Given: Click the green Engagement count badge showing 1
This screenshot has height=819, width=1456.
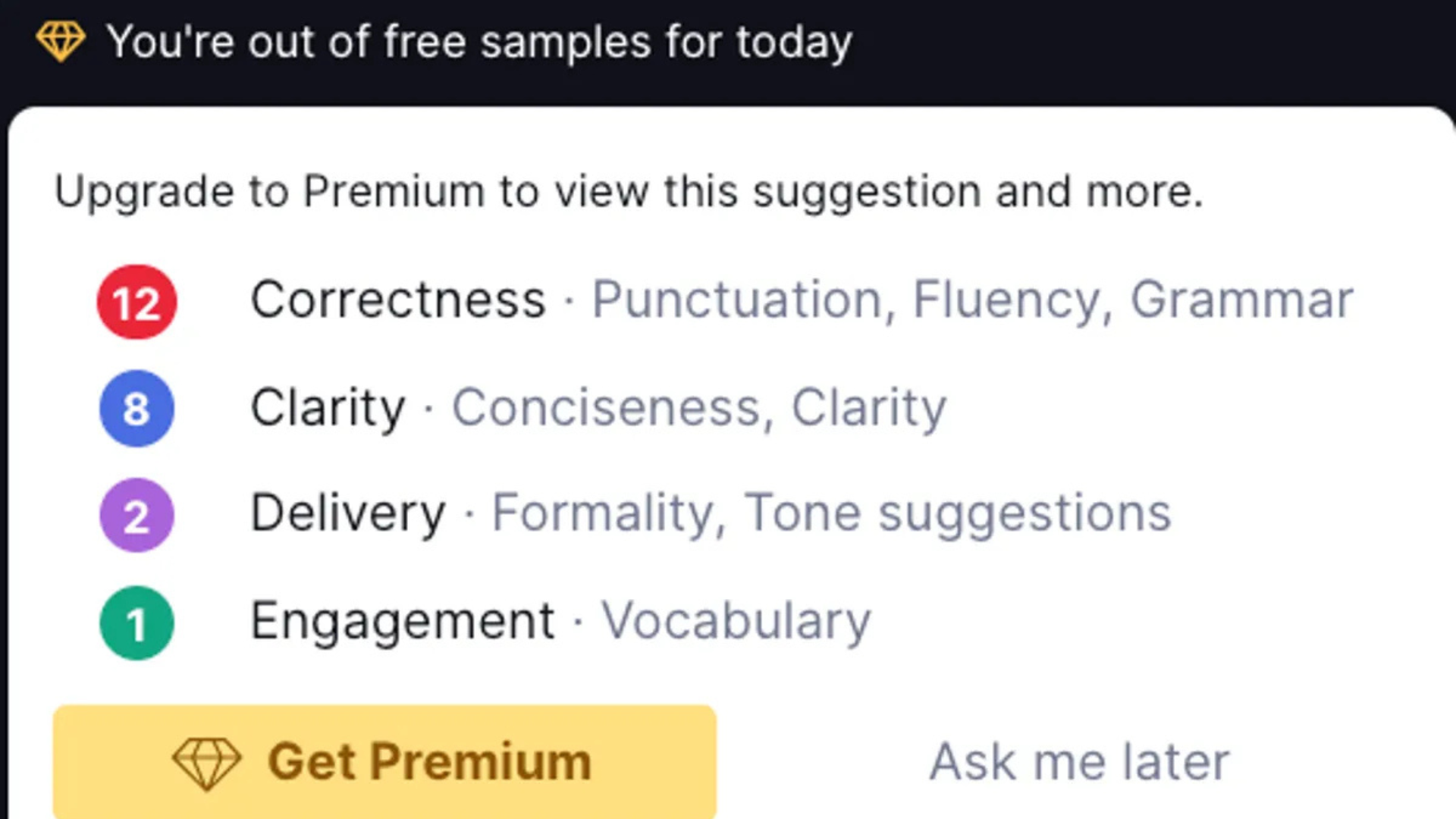Looking at the screenshot, I should tap(136, 622).
